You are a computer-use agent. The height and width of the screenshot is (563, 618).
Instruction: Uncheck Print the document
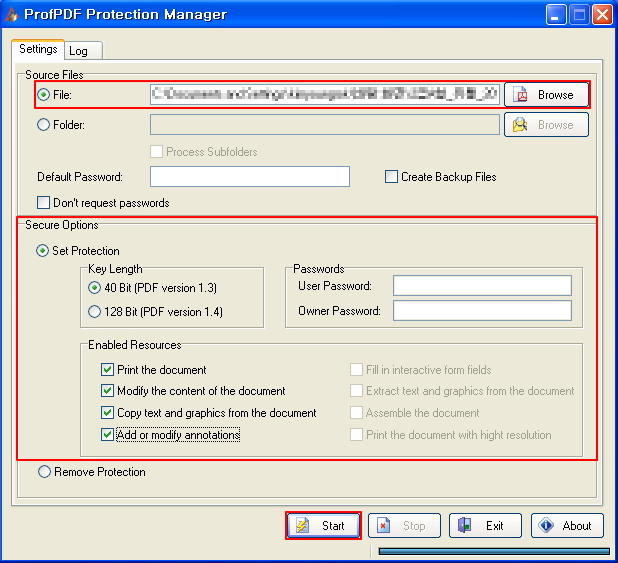107,370
